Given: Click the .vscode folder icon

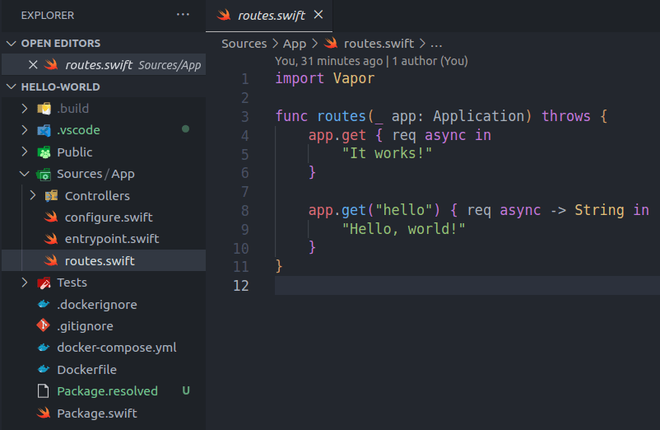Looking at the screenshot, I should click(43, 130).
